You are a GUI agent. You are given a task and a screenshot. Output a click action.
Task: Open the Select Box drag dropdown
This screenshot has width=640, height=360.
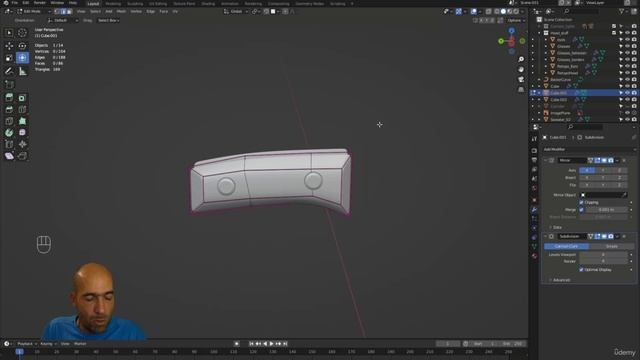(x=109, y=20)
